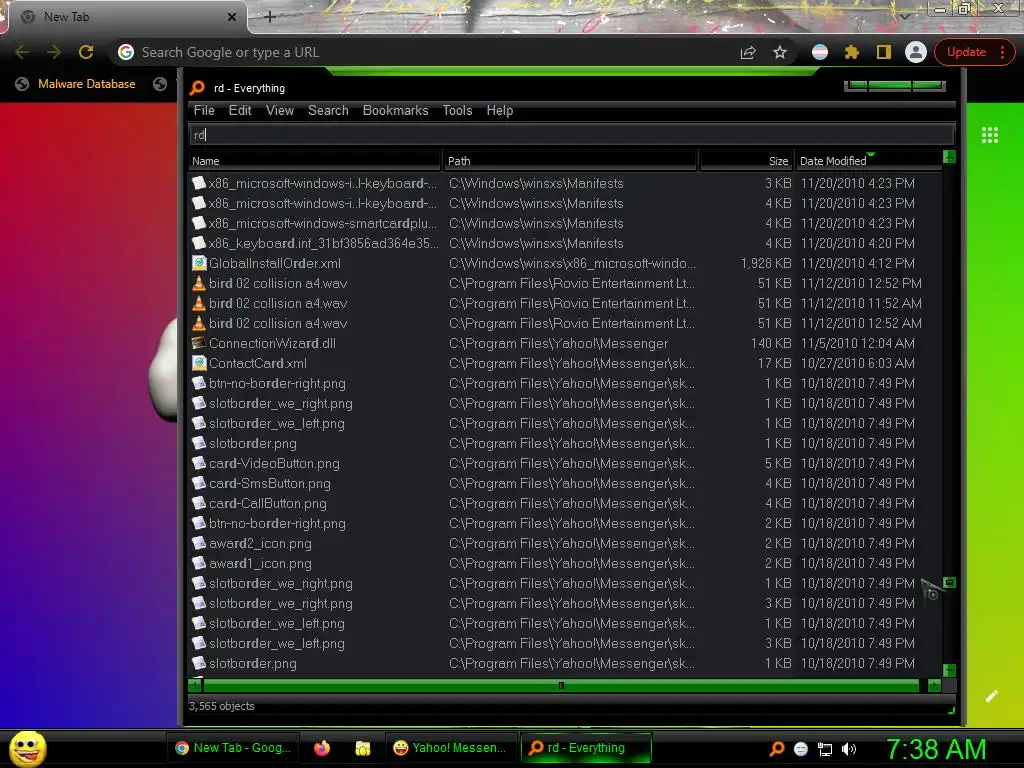Image resolution: width=1024 pixels, height=768 pixels.
Task: Open the View menu in Everything
Action: point(280,110)
